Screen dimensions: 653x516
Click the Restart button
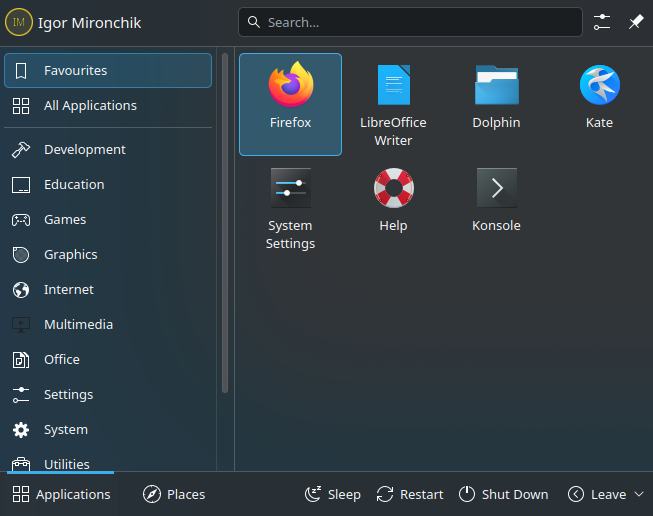coord(410,494)
